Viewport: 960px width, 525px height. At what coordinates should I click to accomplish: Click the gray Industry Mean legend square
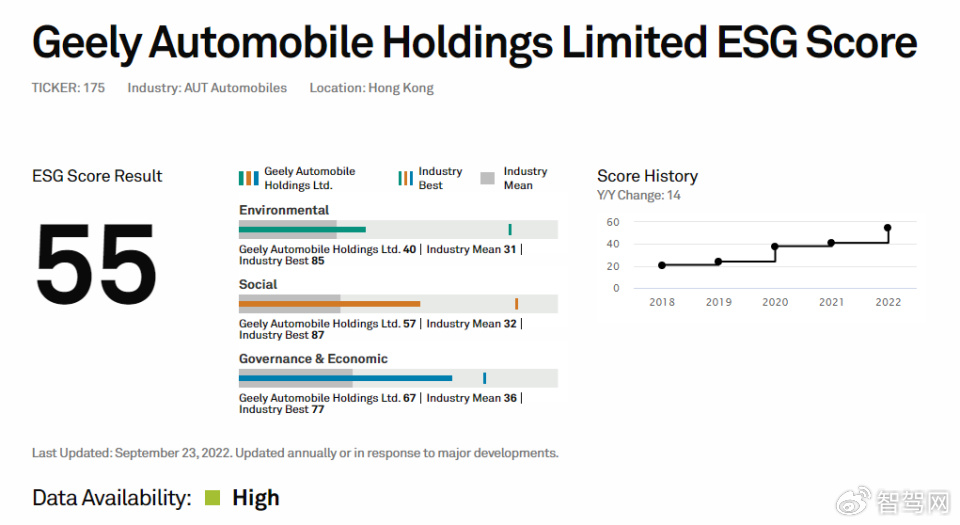(x=487, y=178)
